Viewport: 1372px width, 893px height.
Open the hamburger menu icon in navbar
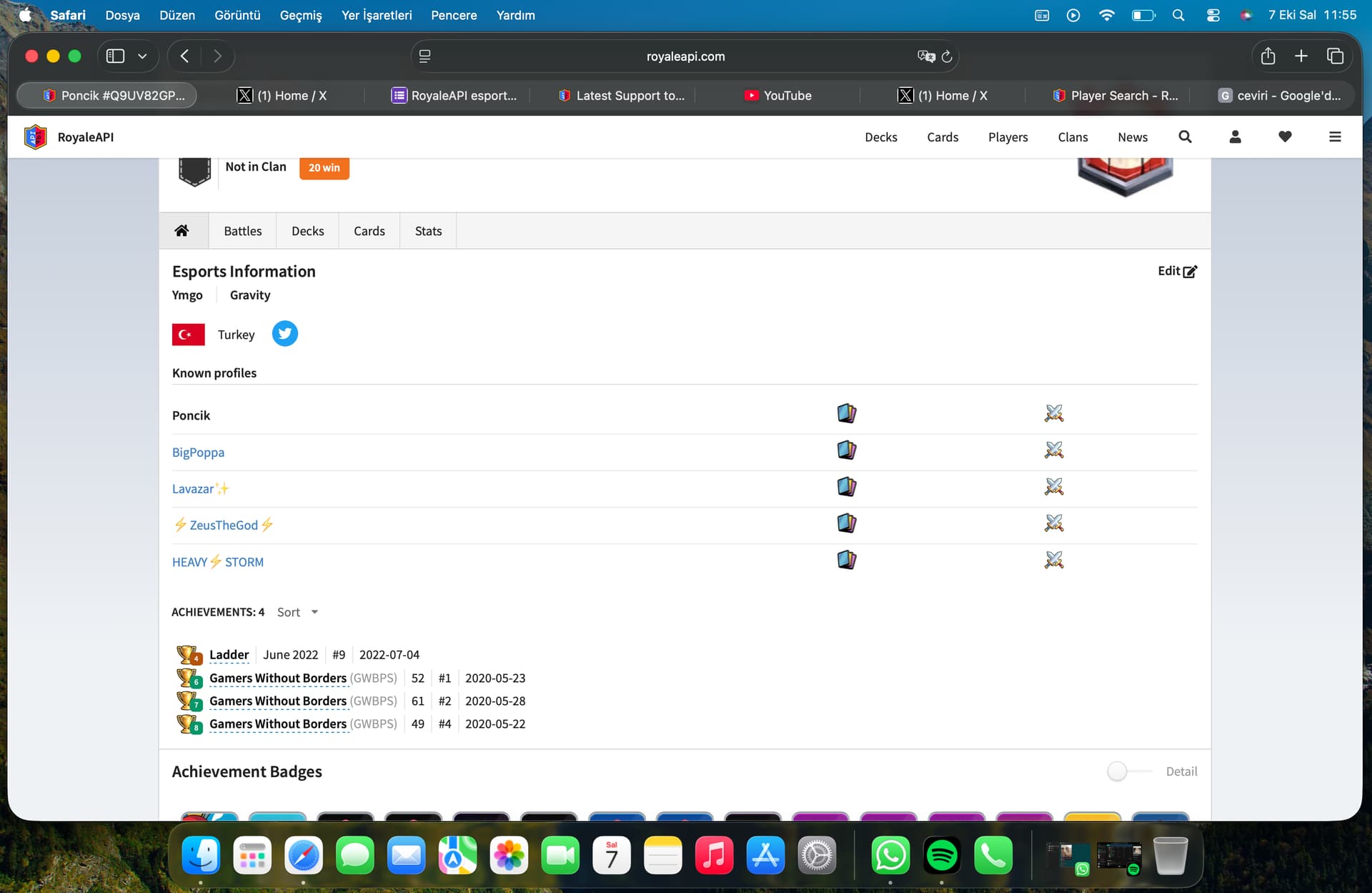1335,137
